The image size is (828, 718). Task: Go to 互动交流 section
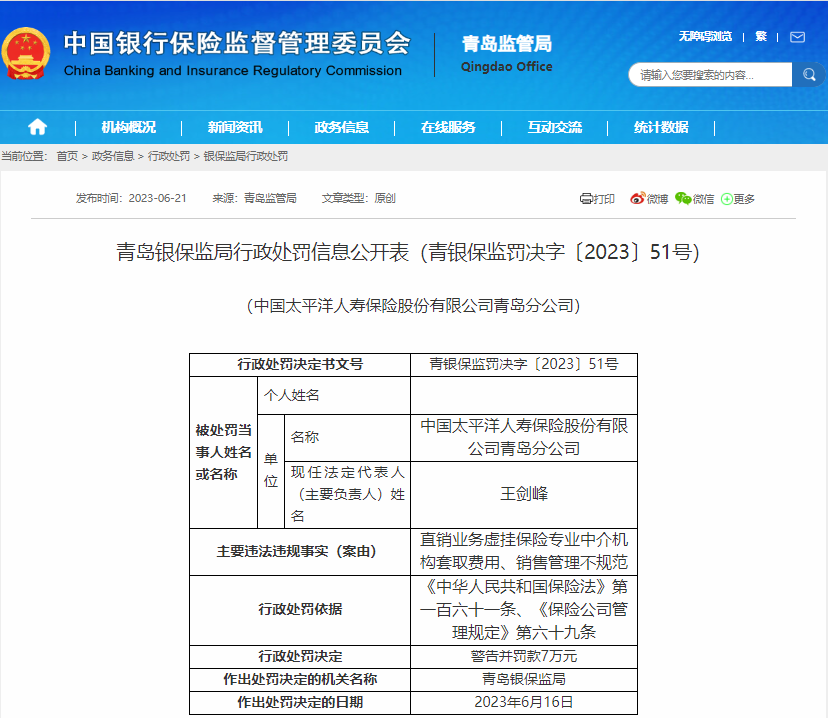(x=555, y=127)
